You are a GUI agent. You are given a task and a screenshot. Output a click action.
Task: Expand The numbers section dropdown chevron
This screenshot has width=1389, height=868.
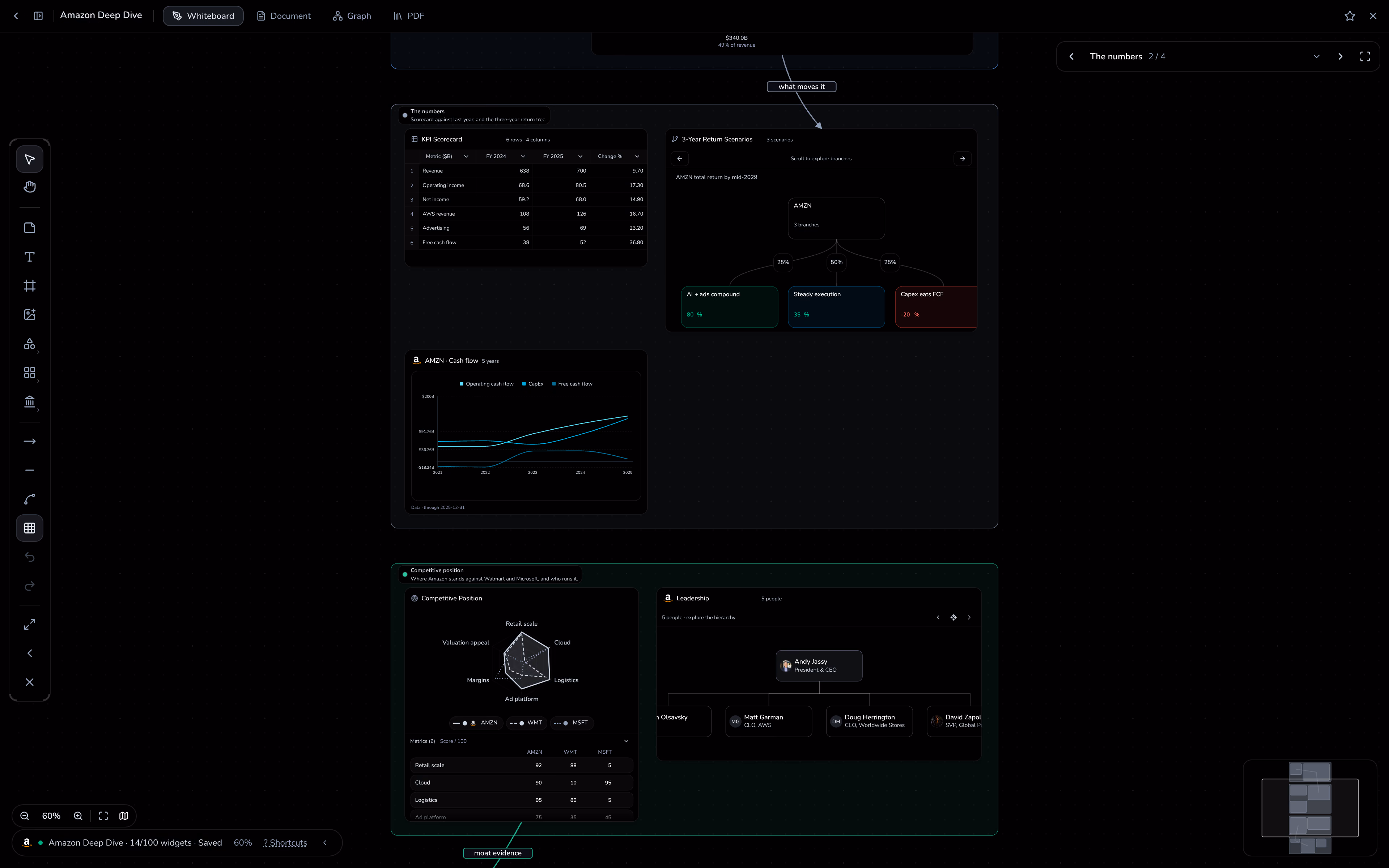tap(1316, 56)
